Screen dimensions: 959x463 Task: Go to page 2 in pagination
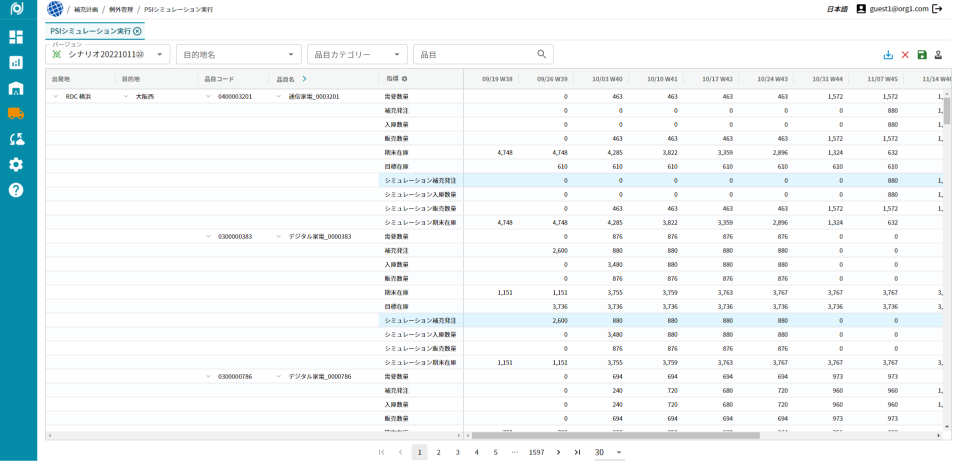[438, 452]
